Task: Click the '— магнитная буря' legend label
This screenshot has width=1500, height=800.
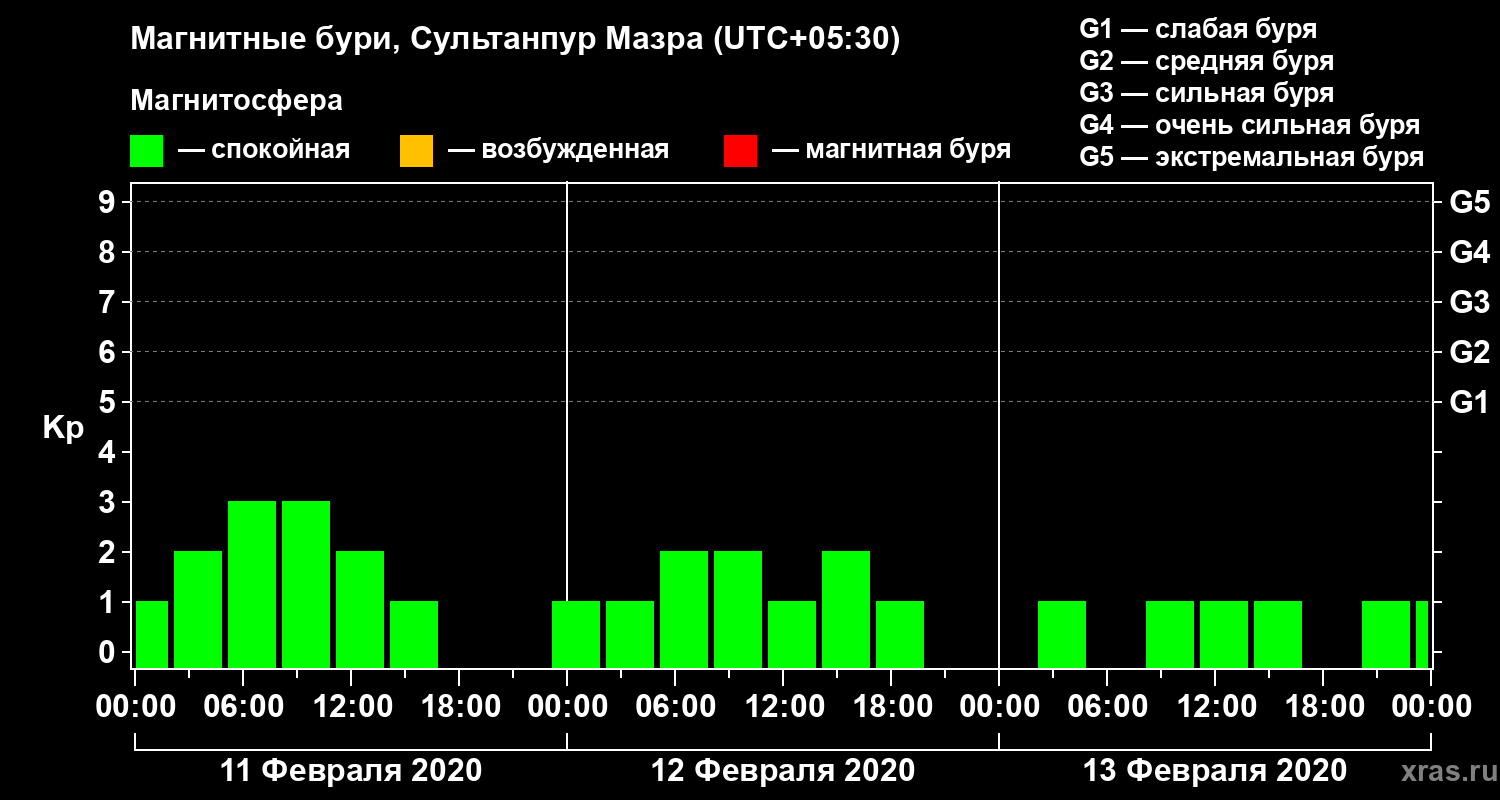Action: pos(891,151)
